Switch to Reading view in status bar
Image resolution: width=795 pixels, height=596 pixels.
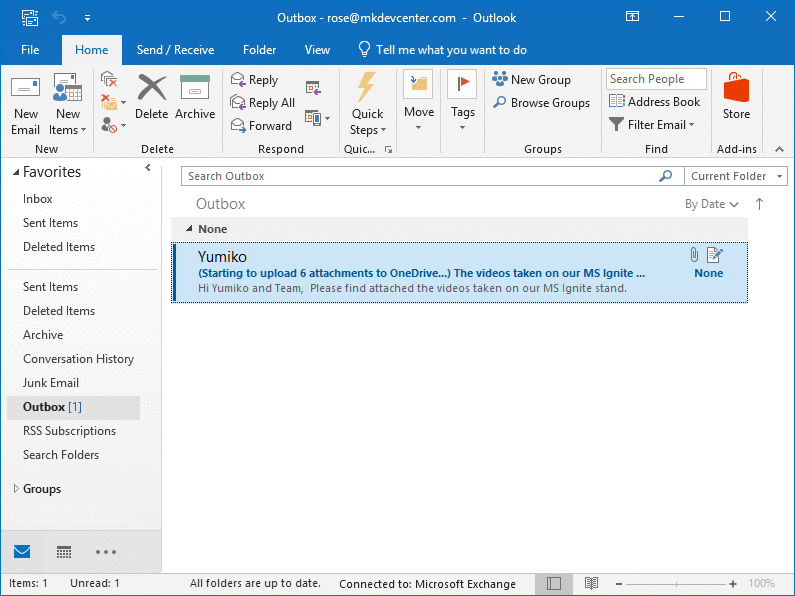591,583
